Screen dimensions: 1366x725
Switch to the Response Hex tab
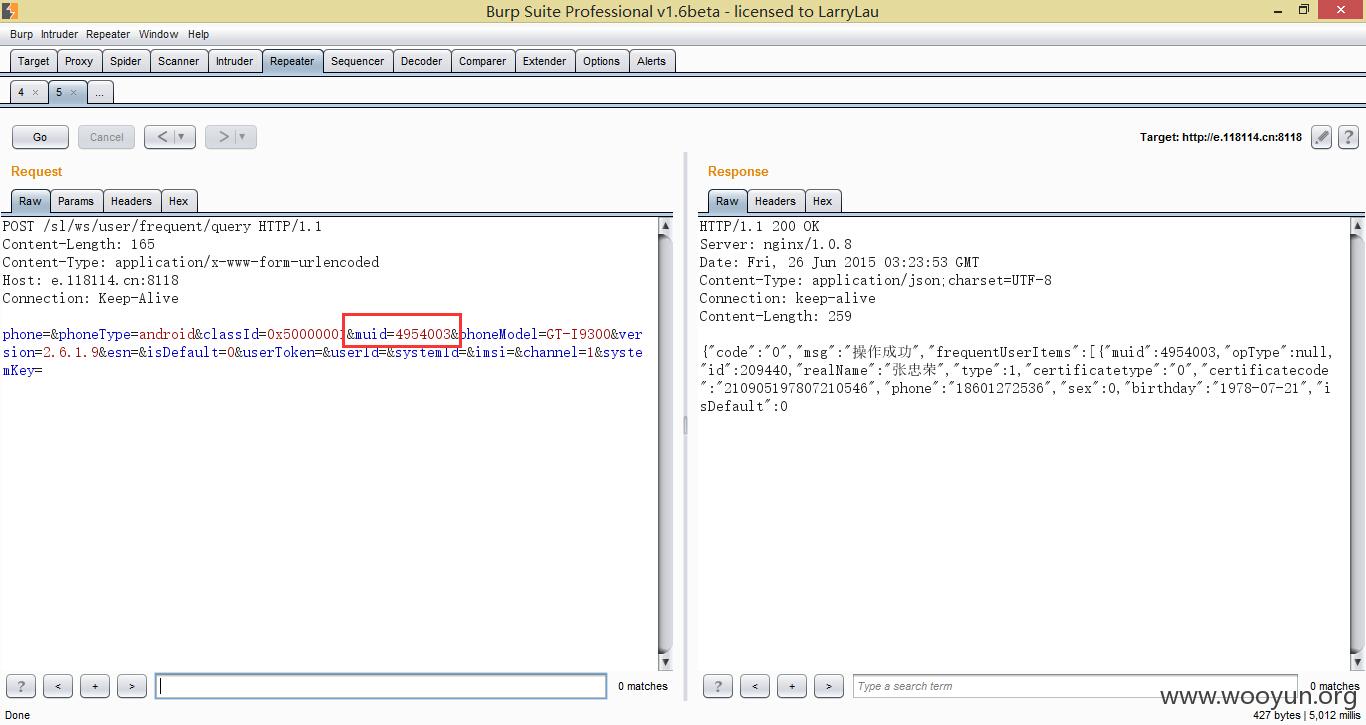822,201
